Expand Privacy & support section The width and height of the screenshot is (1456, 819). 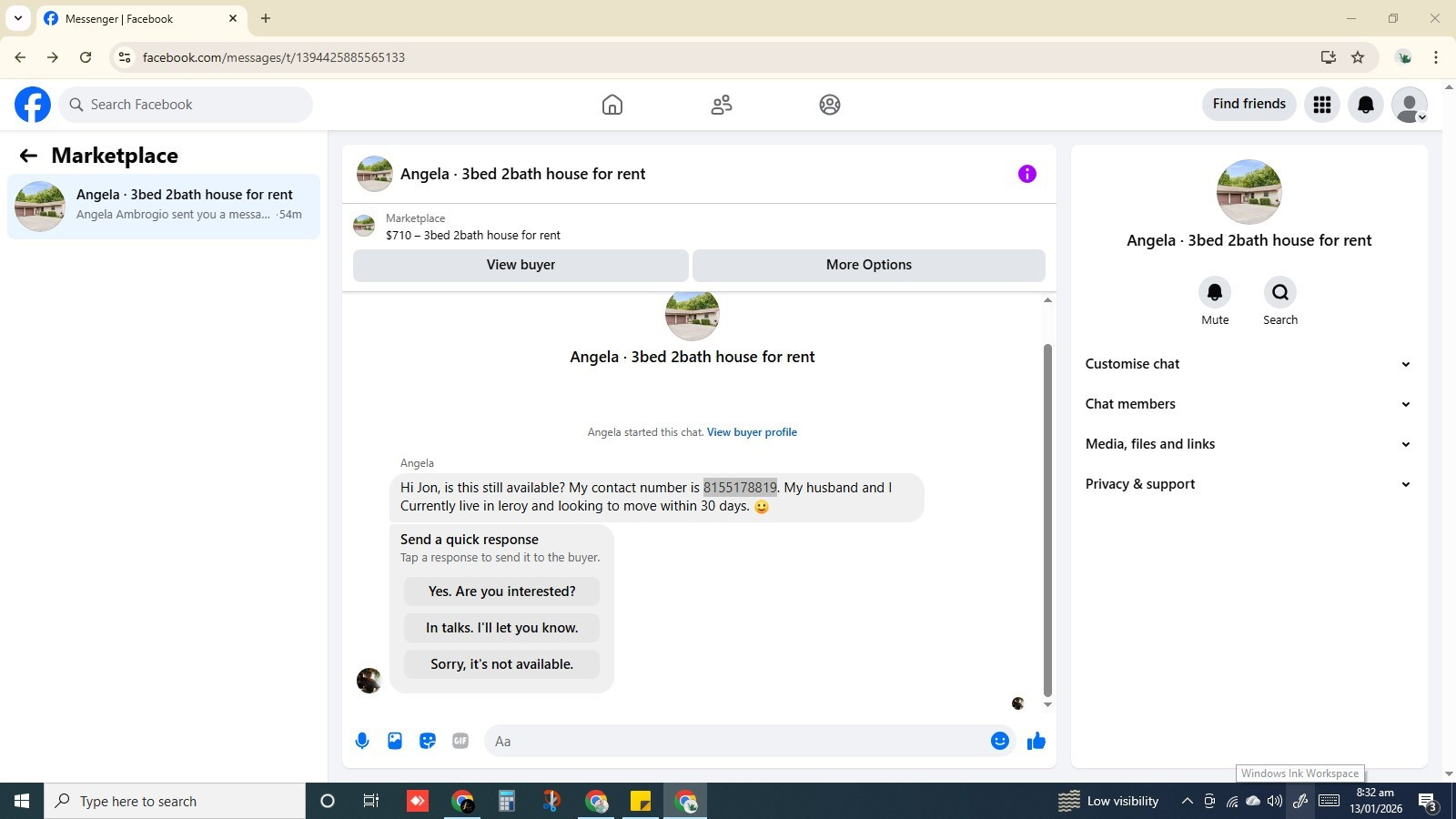tap(1248, 484)
